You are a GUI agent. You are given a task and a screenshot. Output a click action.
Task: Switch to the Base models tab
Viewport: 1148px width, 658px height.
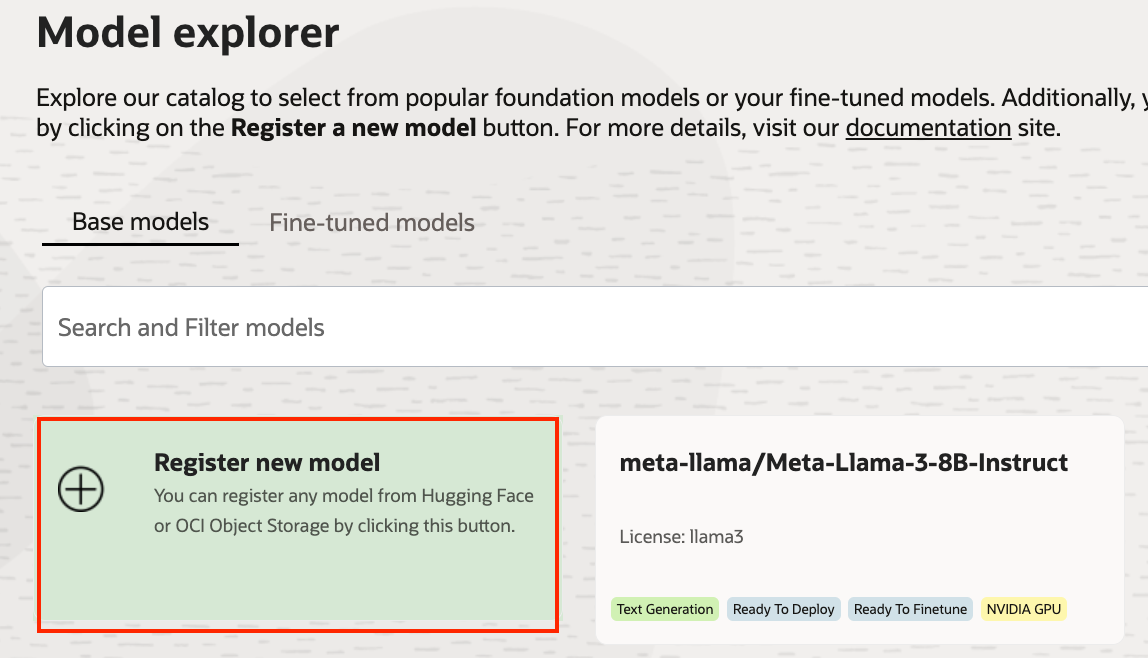140,222
